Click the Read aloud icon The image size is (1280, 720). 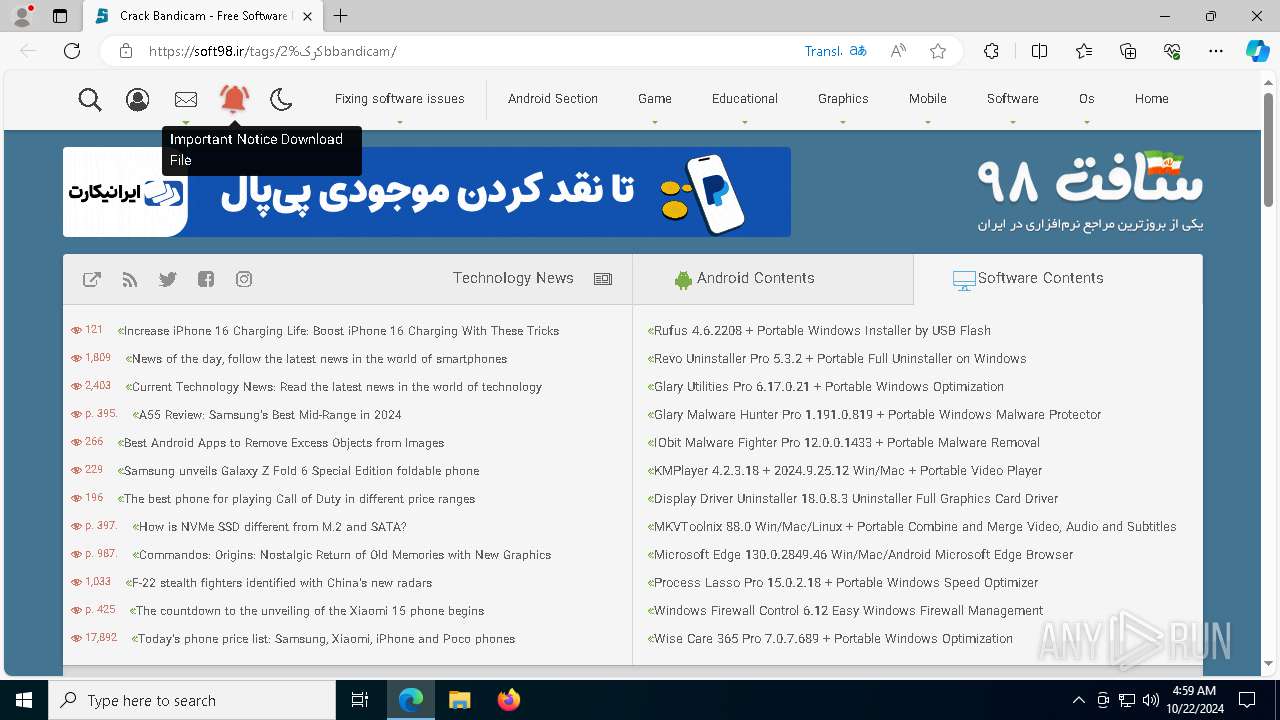click(x=898, y=51)
